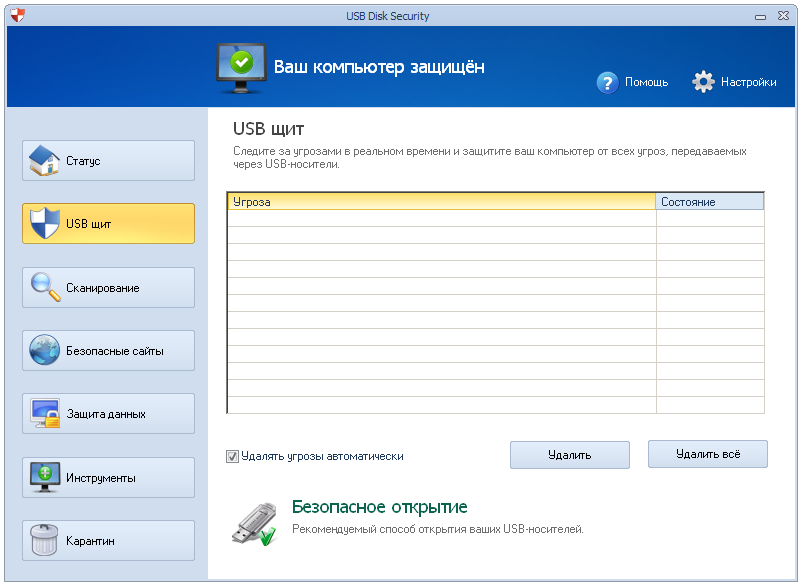Click the magnifying glass icon for Сканирование

(x=45, y=287)
